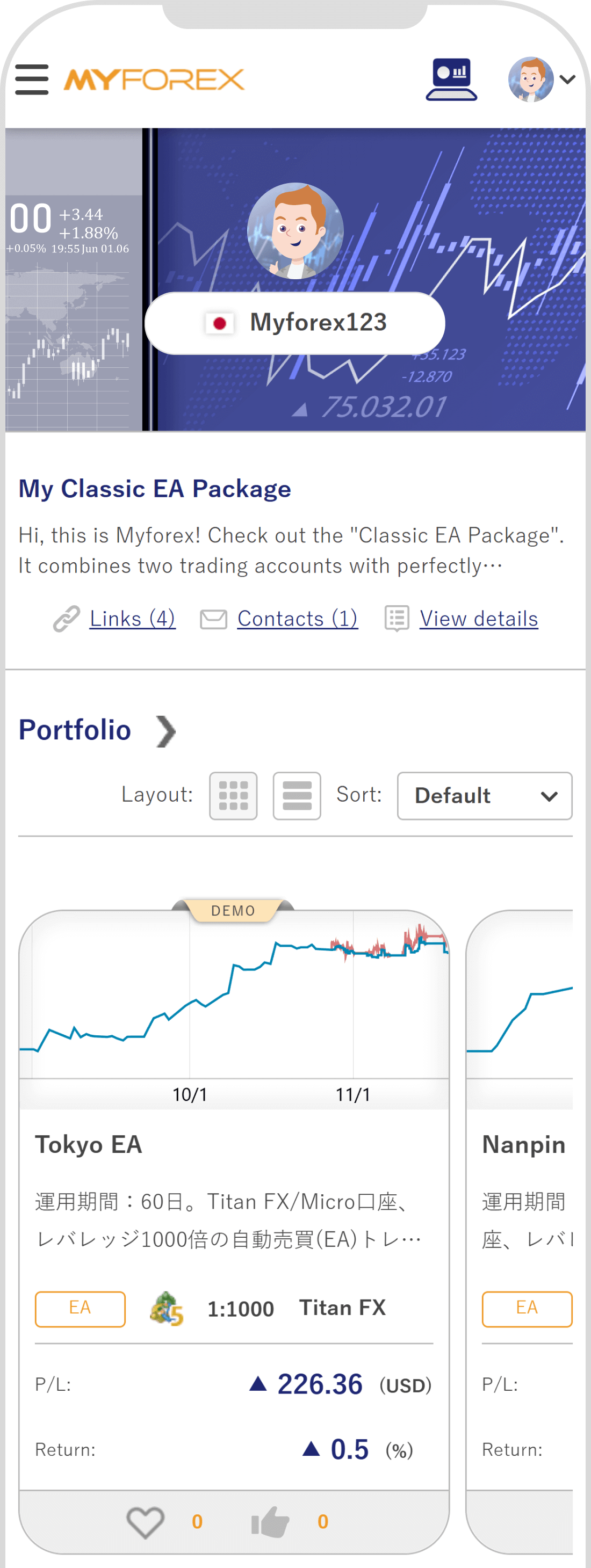This screenshot has width=591, height=1568.
Task: Expand the Portfolio section via its chevron
Action: 165,730
